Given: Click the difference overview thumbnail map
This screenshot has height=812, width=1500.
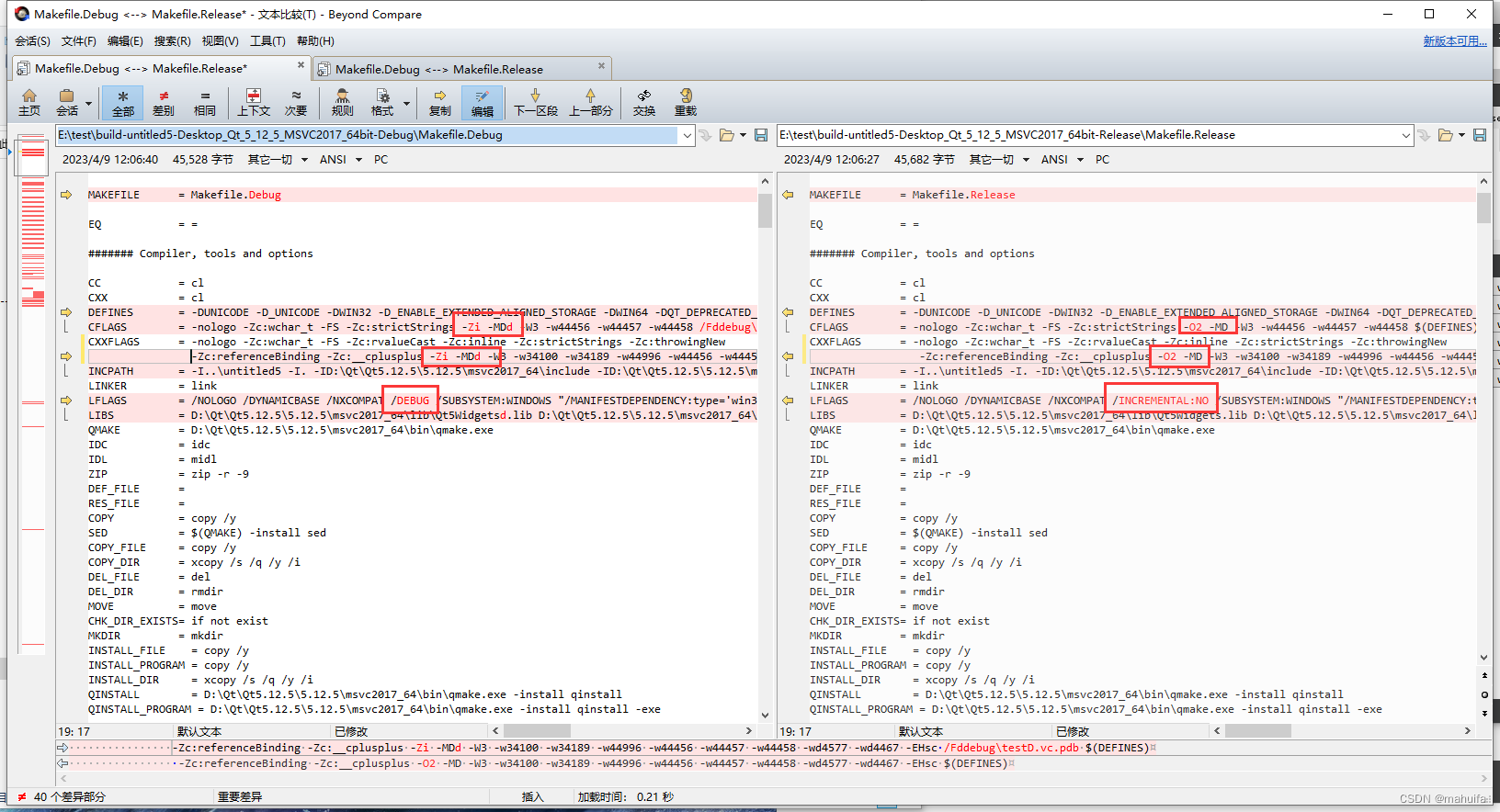Looking at the screenshot, I should click(x=32, y=393).
